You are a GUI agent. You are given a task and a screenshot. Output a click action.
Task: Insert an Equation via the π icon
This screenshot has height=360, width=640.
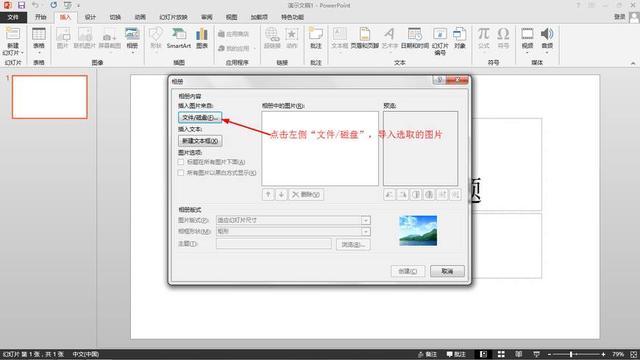click(484, 38)
